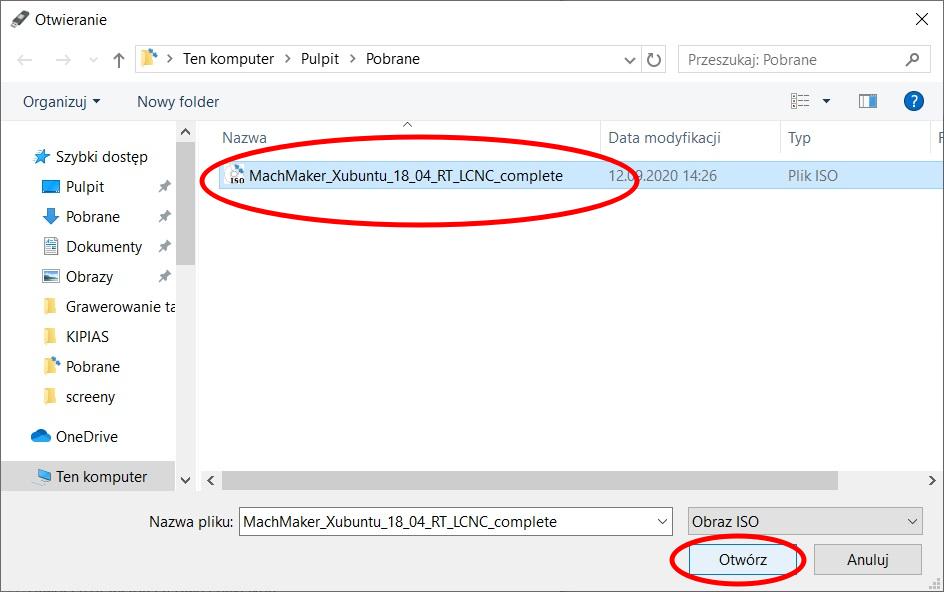The width and height of the screenshot is (944, 592).
Task: Click the change view layout icon
Action: (x=800, y=101)
